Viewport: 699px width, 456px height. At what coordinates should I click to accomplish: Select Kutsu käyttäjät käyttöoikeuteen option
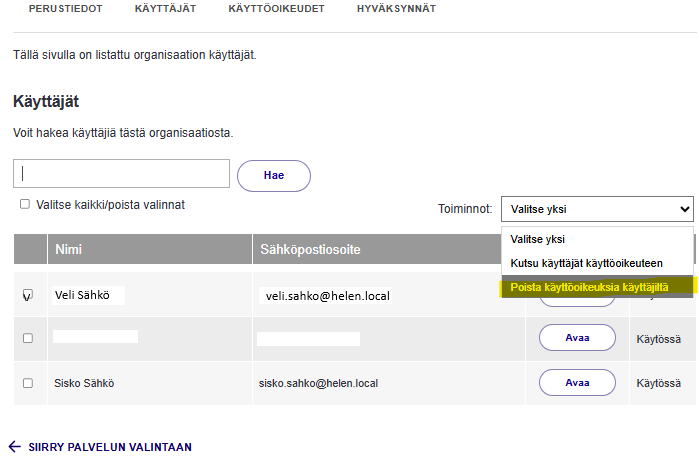coord(586,263)
